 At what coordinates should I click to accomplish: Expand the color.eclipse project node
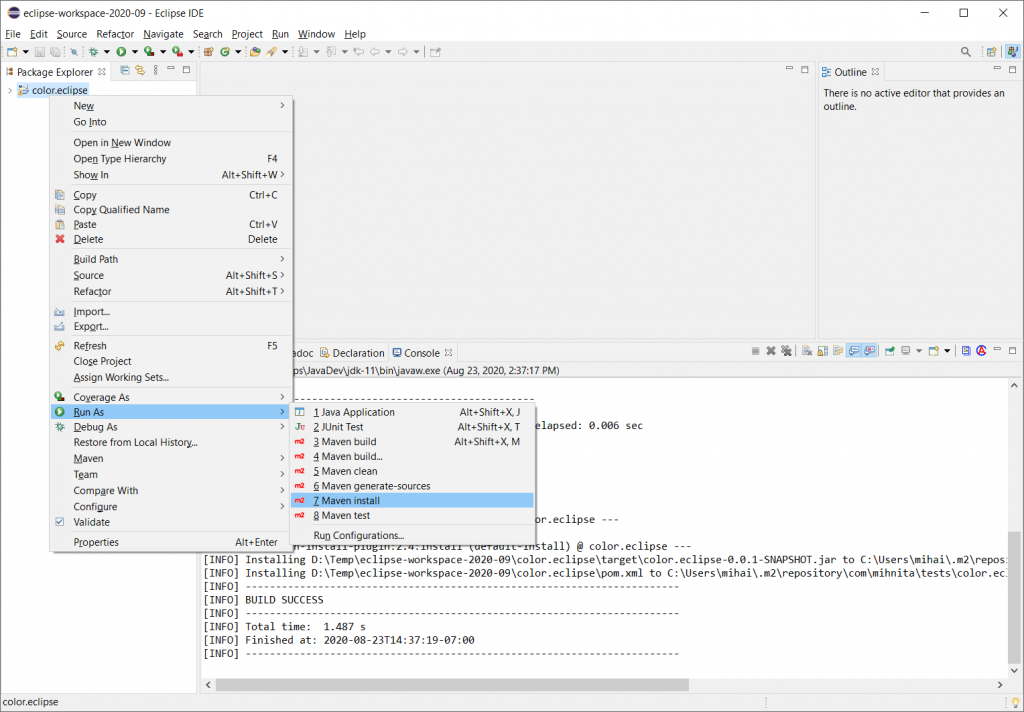(x=10, y=90)
